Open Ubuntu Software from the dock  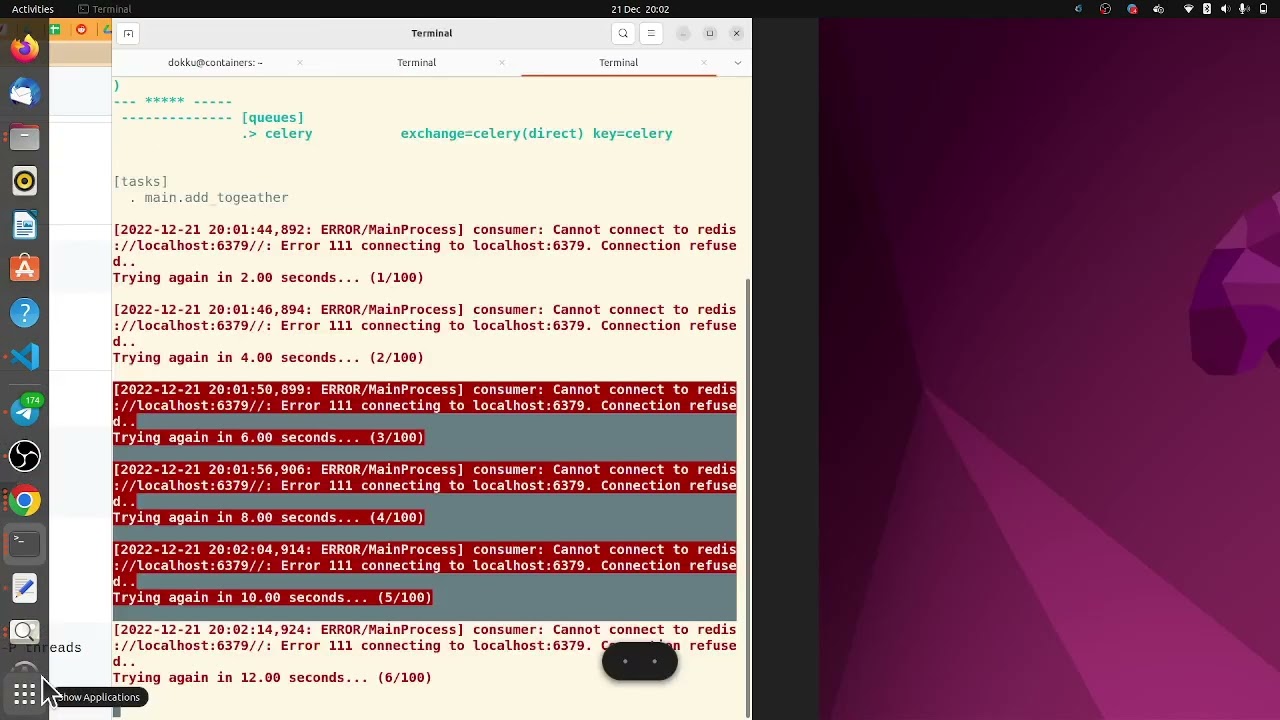pos(25,269)
